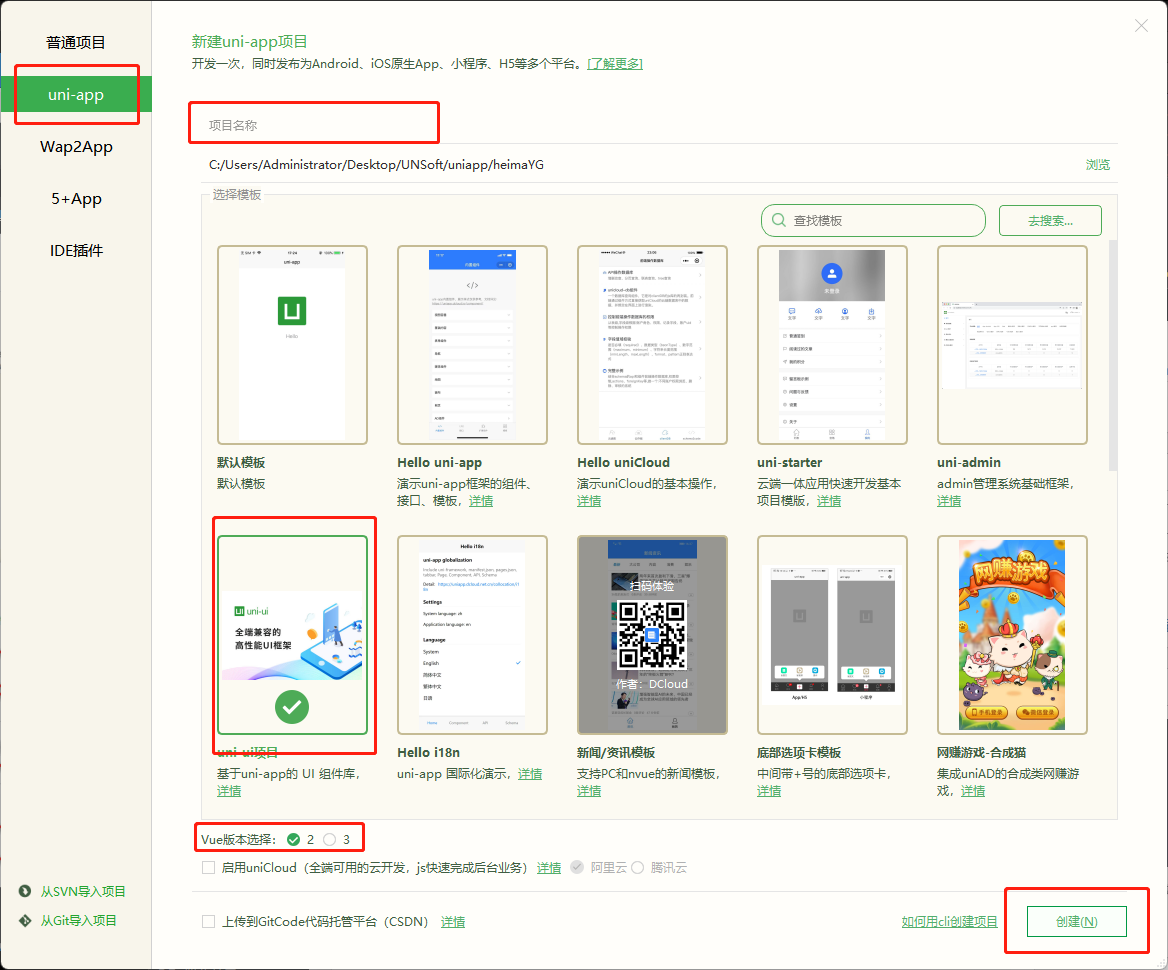The width and height of the screenshot is (1168, 970).
Task: Check upload to GitCode option
Action: pos(208,922)
